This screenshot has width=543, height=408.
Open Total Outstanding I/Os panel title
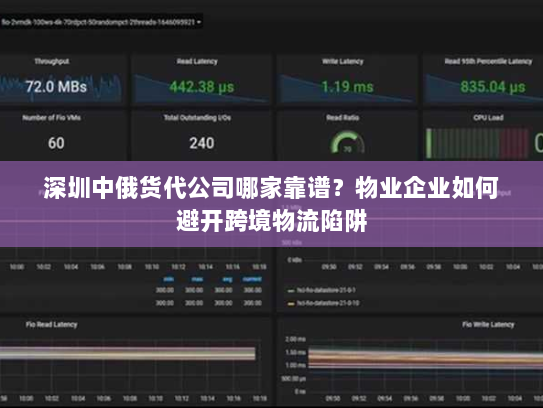197,118
